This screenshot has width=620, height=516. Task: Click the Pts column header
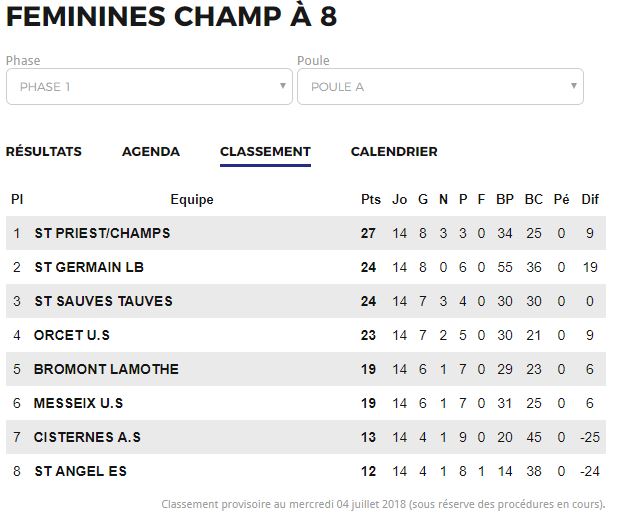[370, 199]
